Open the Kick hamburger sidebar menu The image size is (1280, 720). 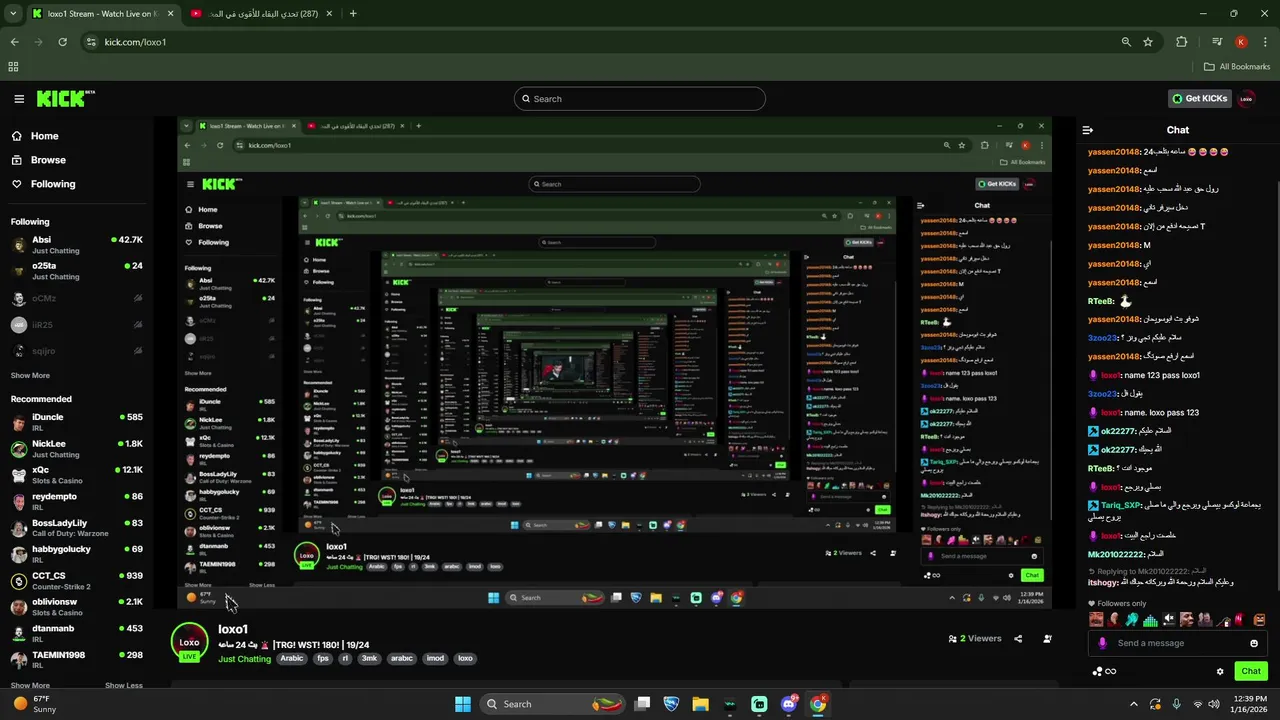pos(19,99)
